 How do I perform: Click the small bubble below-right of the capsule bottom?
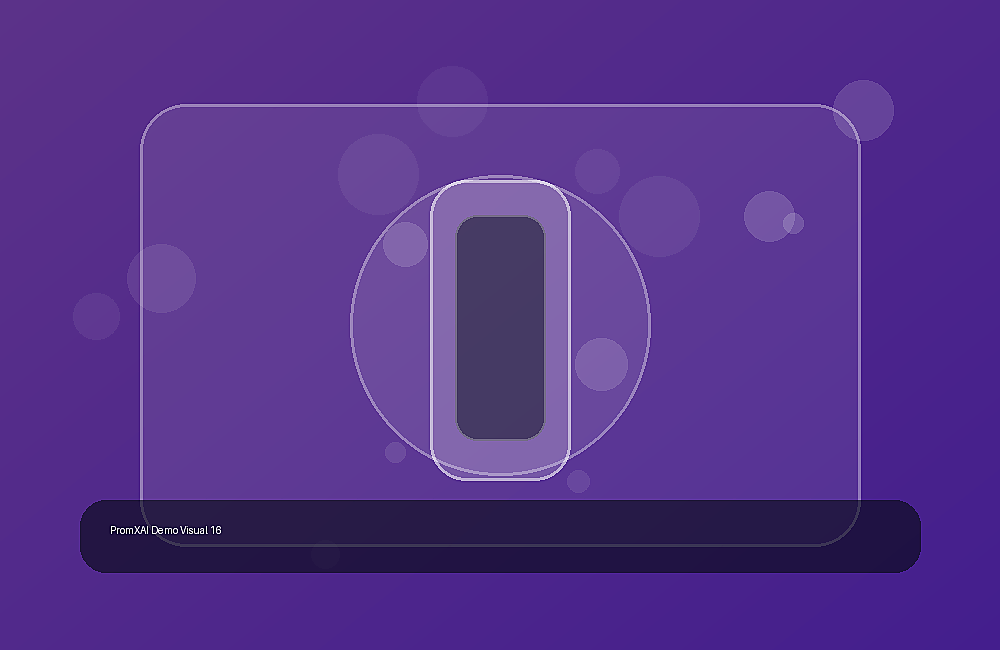[x=578, y=482]
